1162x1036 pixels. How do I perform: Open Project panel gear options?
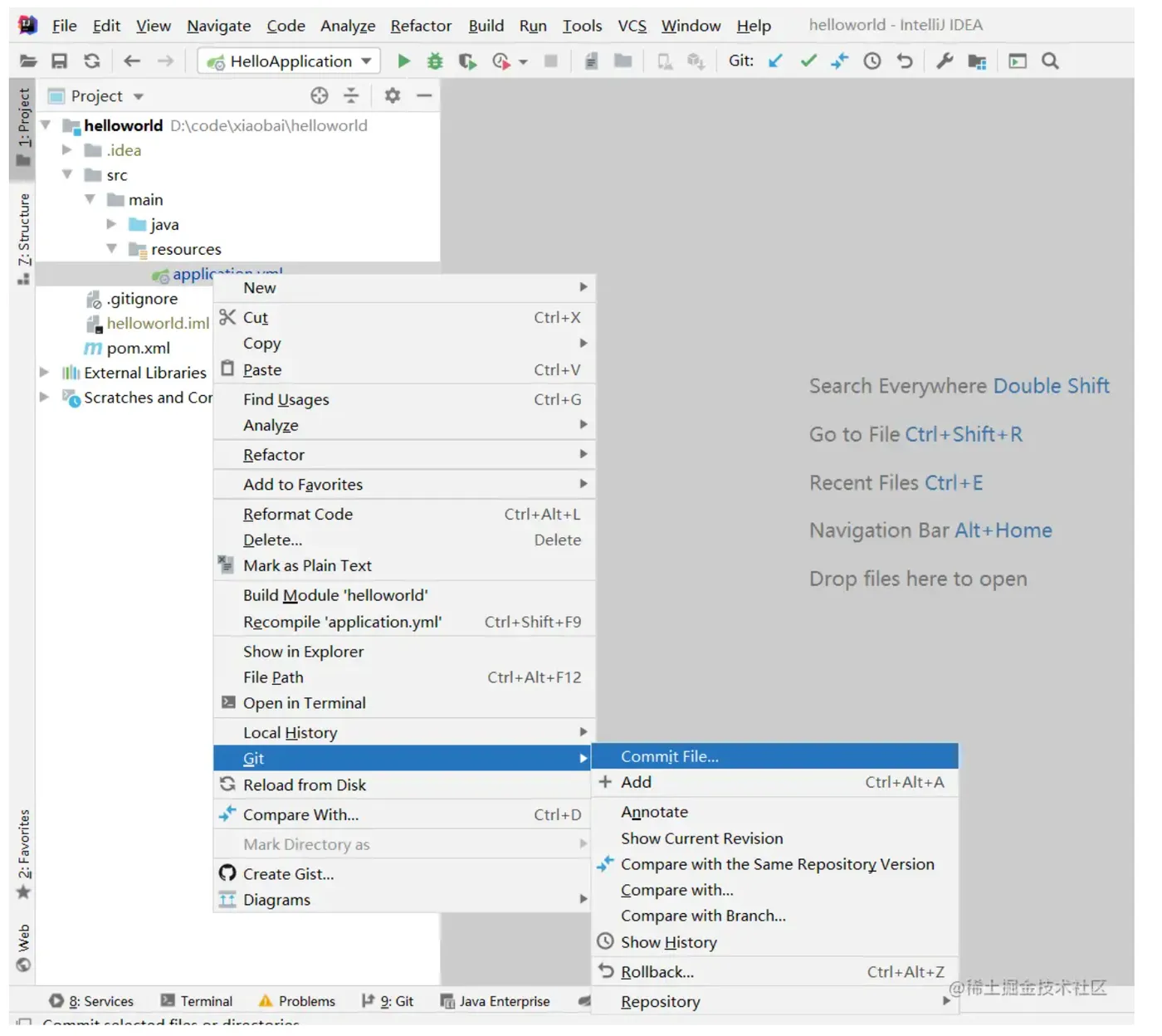[x=393, y=96]
